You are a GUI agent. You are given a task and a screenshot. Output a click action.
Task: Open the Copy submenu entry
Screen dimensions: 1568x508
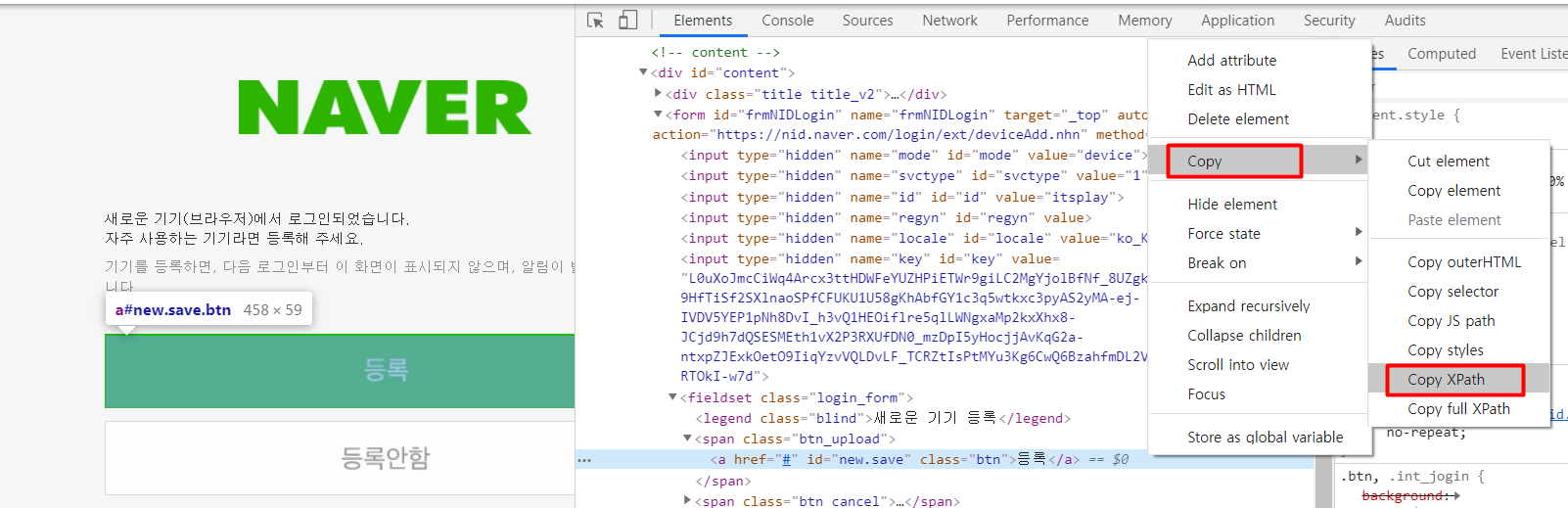click(1260, 162)
